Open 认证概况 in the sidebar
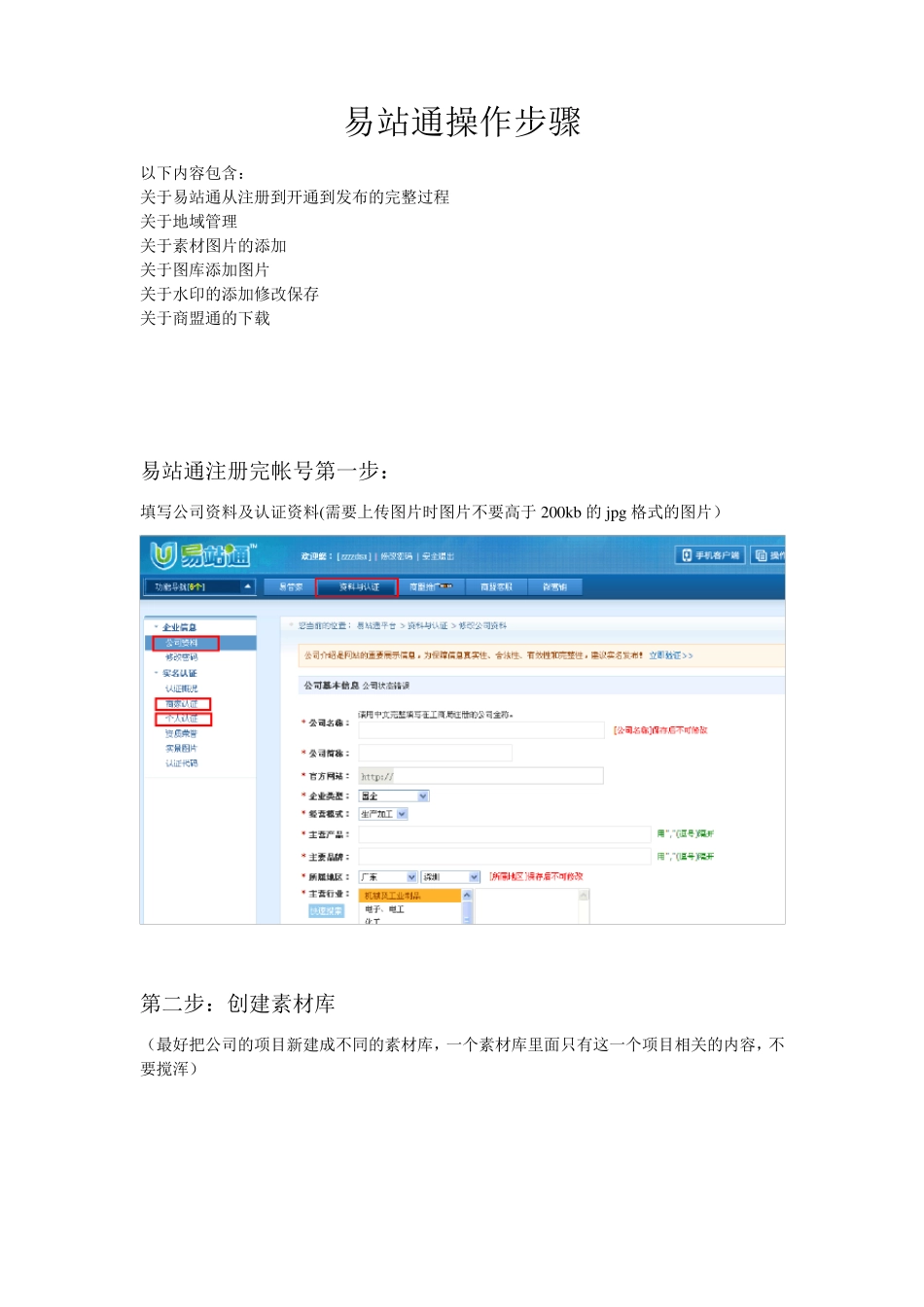Screen dimensions: 924x1307 pyautogui.click(x=181, y=689)
